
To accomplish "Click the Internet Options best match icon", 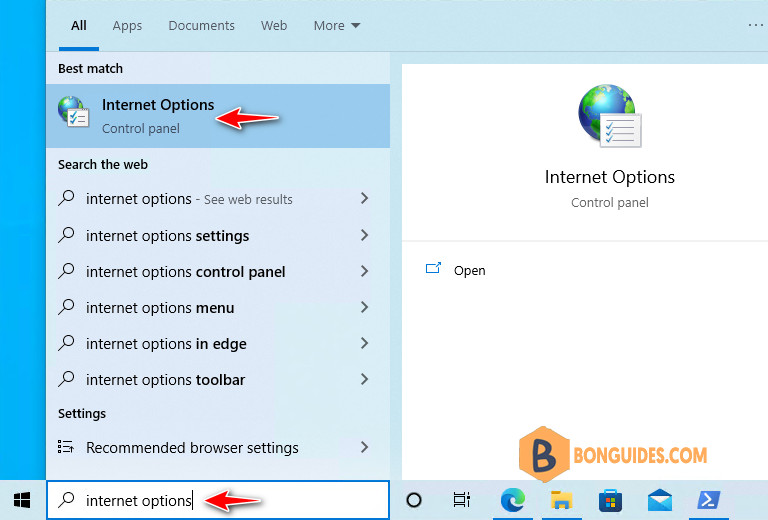I will (x=73, y=112).
